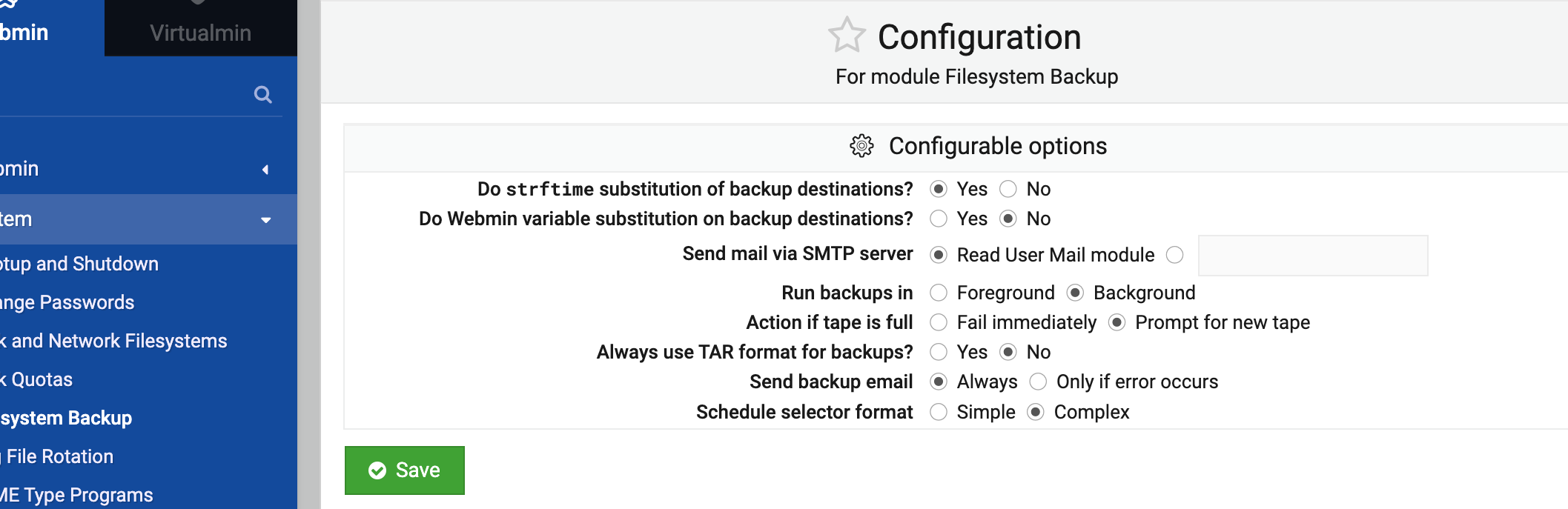Select the custom SMTP server radio option

(x=1174, y=256)
